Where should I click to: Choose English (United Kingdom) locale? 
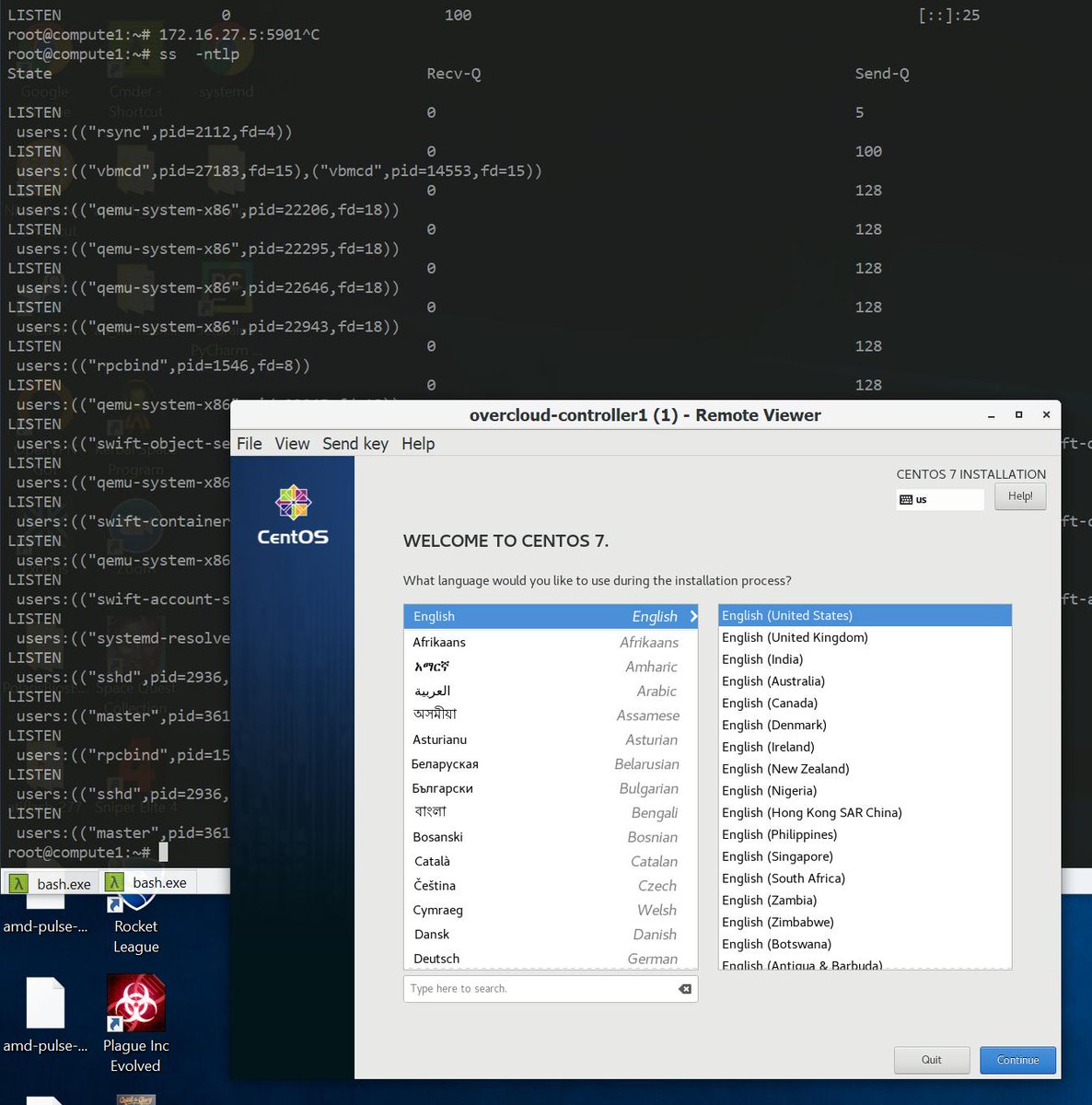point(865,637)
